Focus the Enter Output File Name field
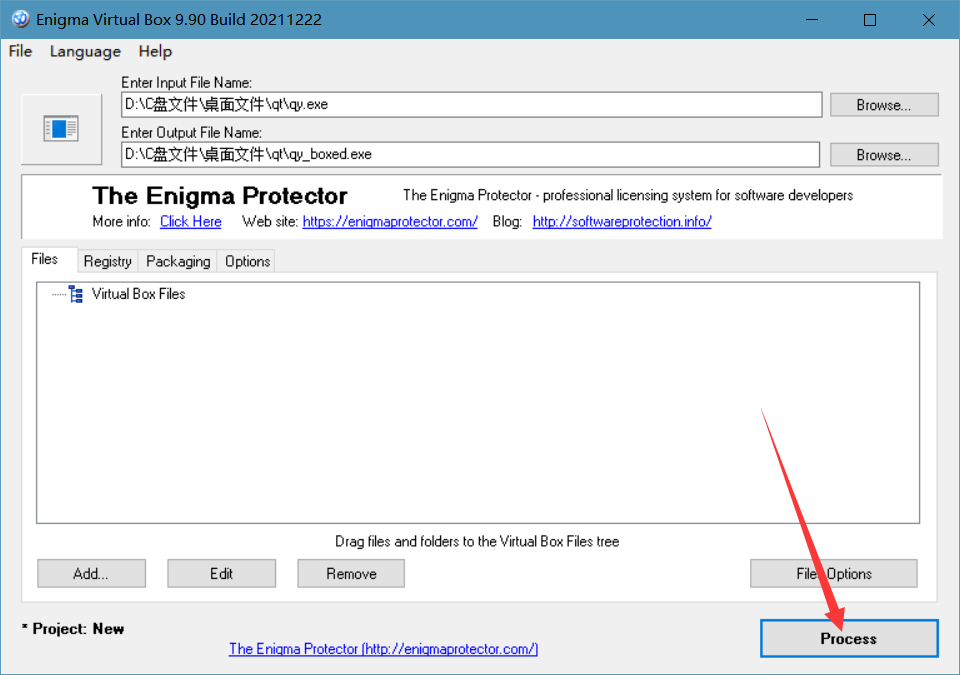 [470, 154]
